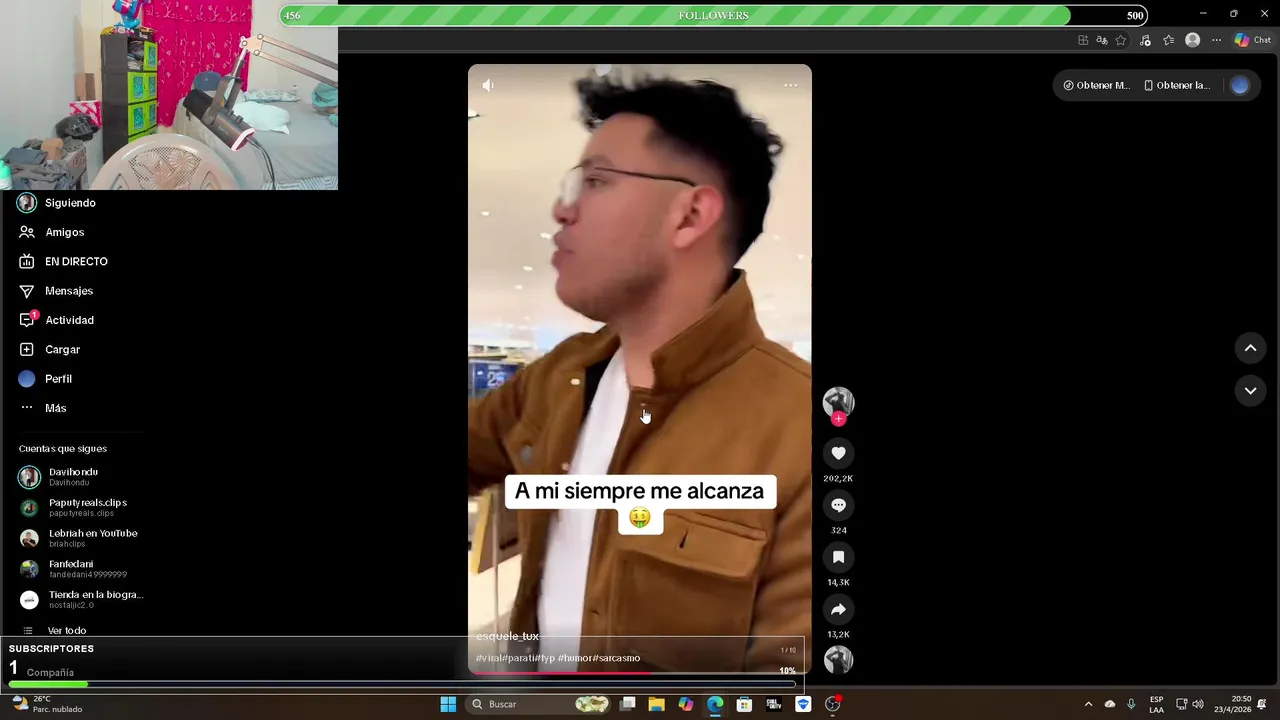Follow the creator via the red plus badge

point(838,419)
